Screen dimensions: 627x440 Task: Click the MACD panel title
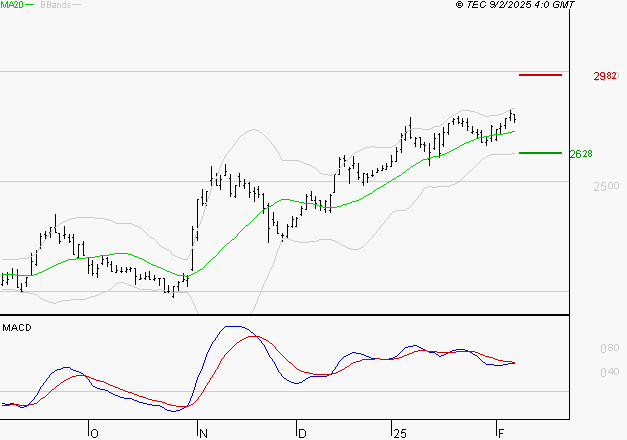[x=17, y=328]
